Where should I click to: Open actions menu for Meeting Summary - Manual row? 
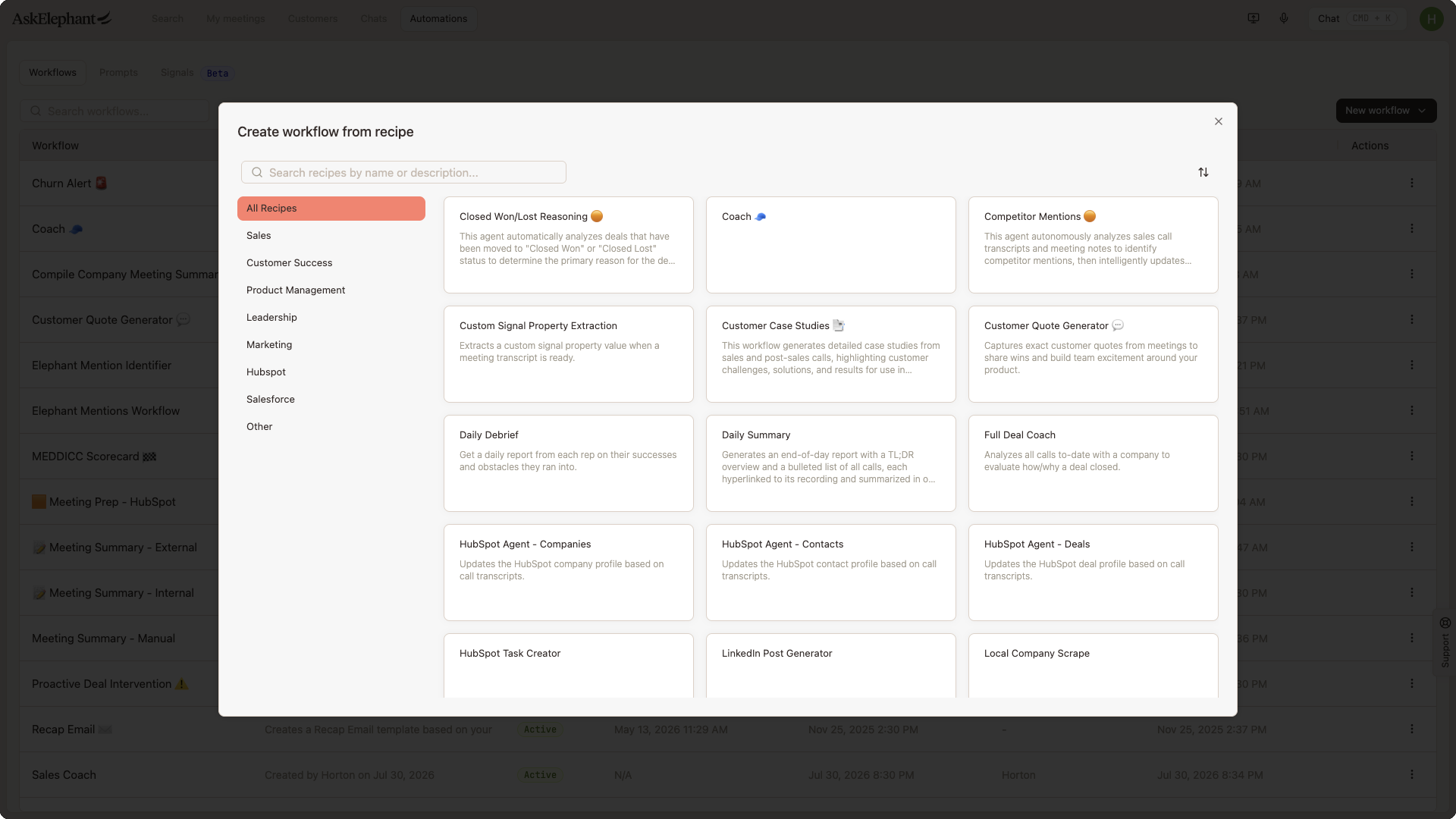click(1412, 638)
